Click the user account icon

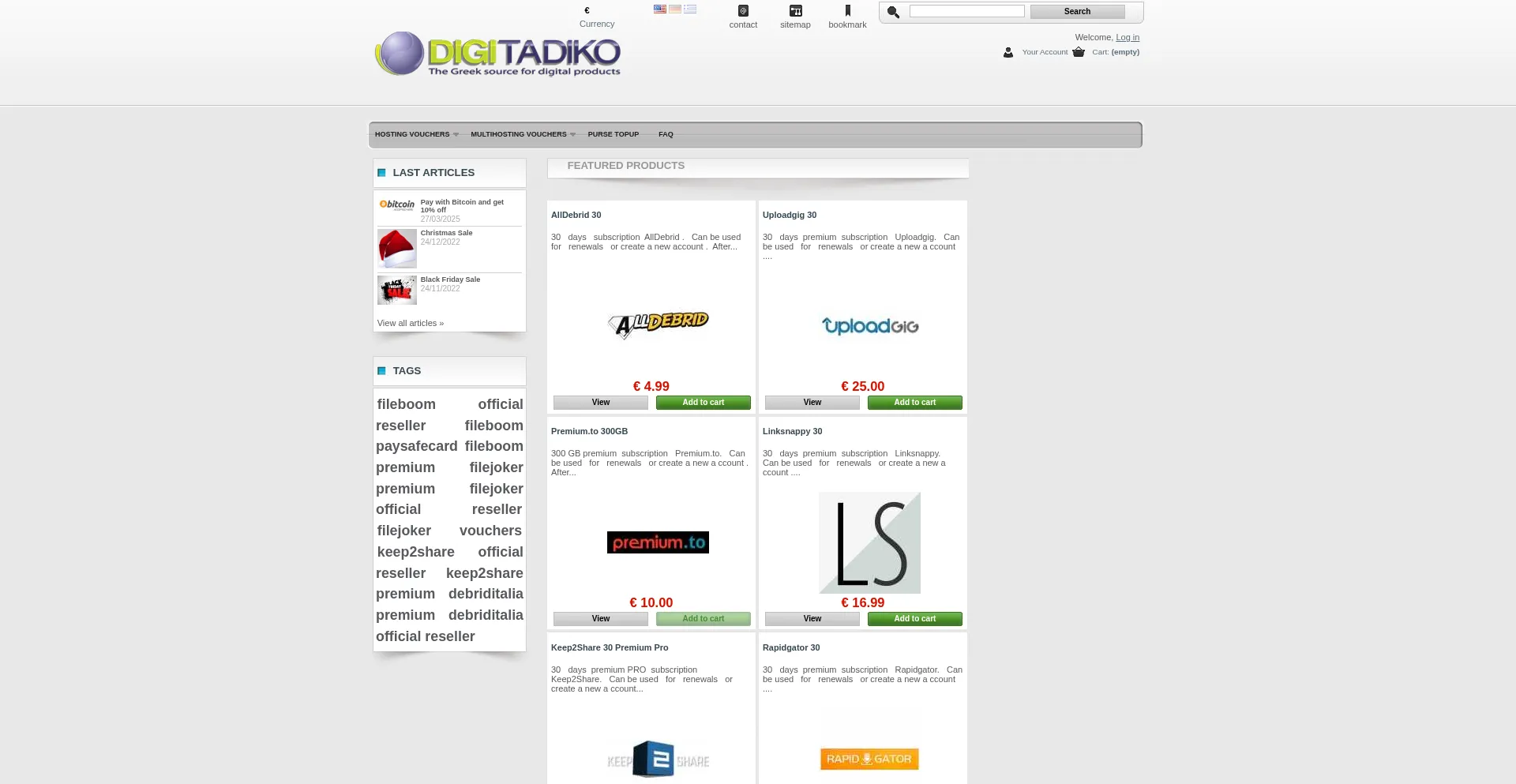[1008, 52]
